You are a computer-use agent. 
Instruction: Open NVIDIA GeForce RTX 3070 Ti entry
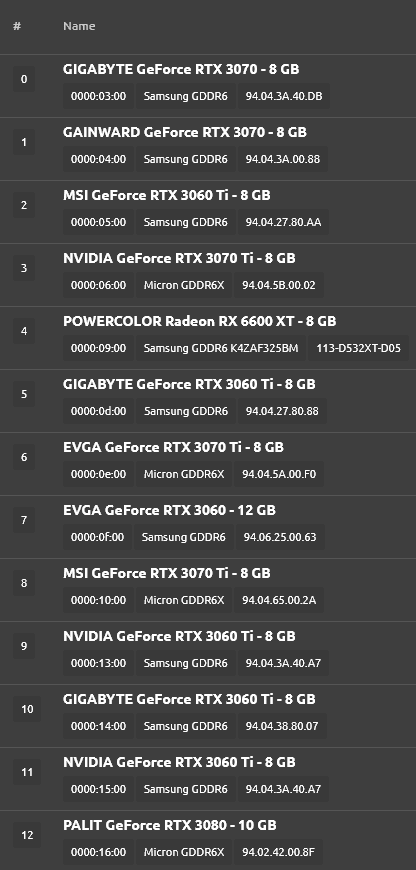coord(179,258)
